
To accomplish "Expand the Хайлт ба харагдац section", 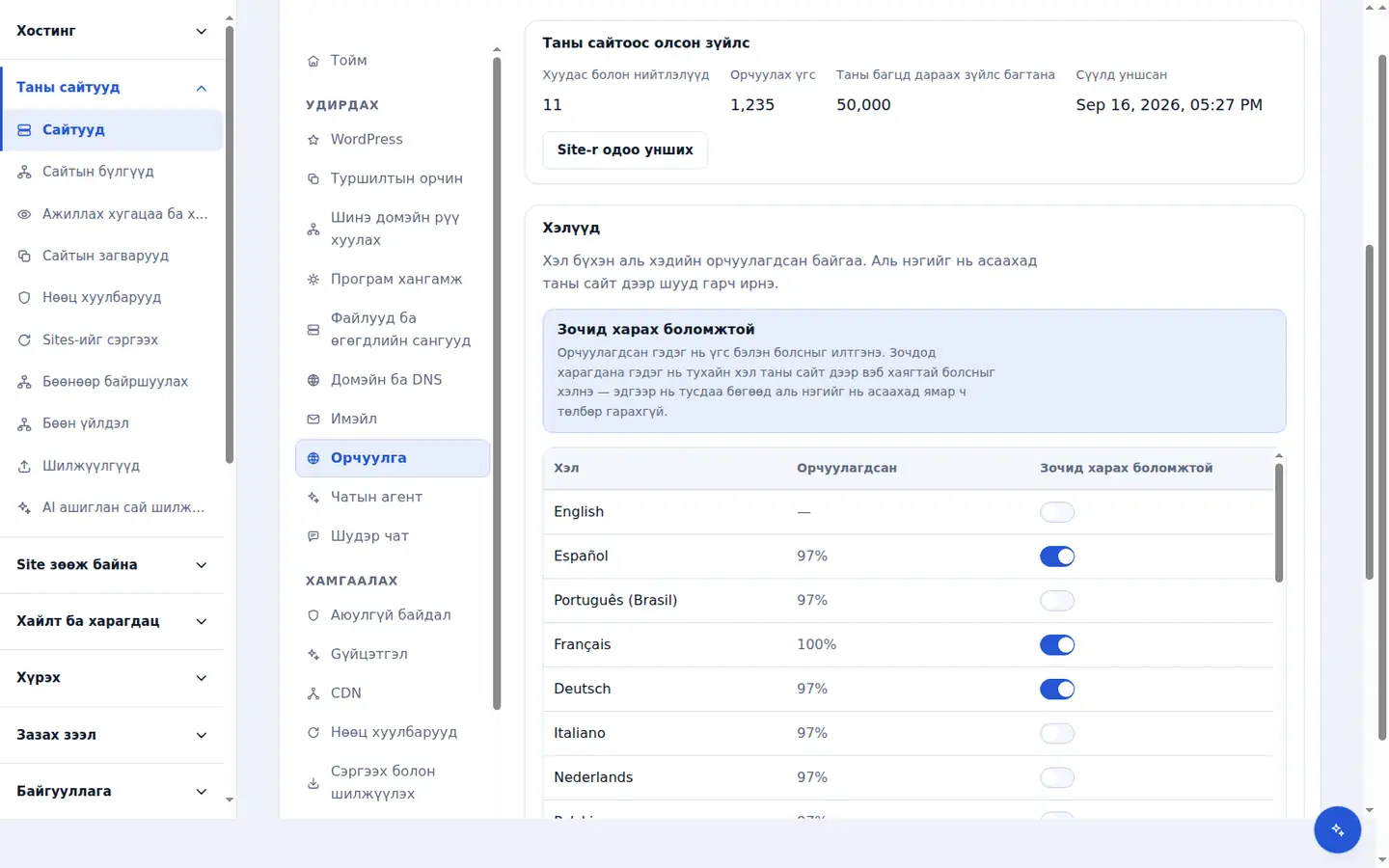I will point(112,621).
